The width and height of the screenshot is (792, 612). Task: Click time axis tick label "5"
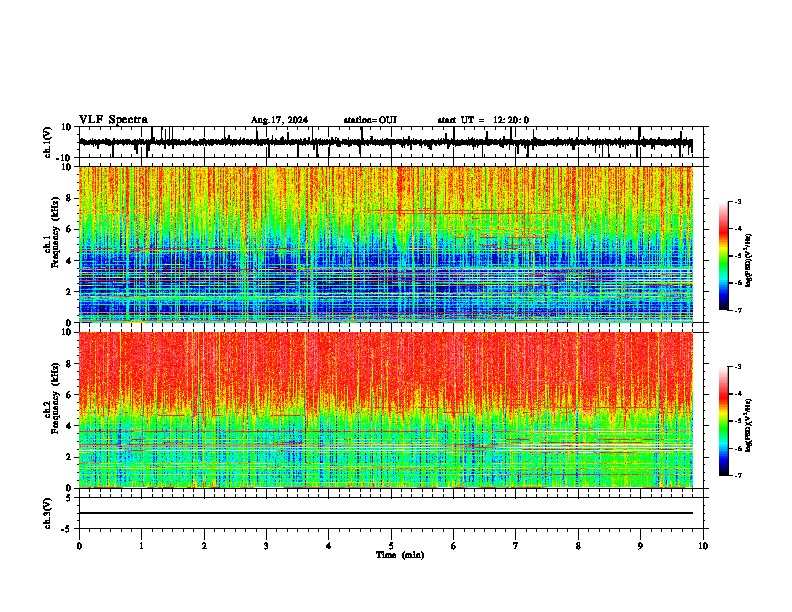point(391,546)
